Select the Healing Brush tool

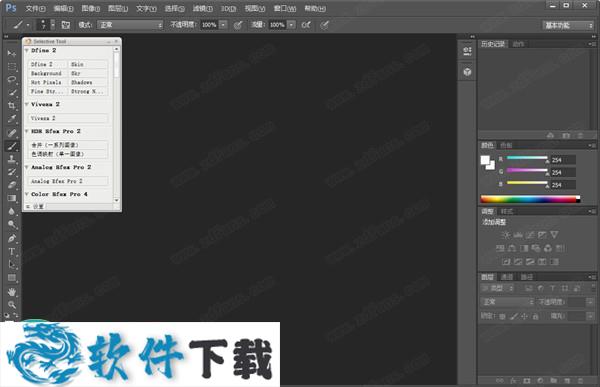pos(12,132)
